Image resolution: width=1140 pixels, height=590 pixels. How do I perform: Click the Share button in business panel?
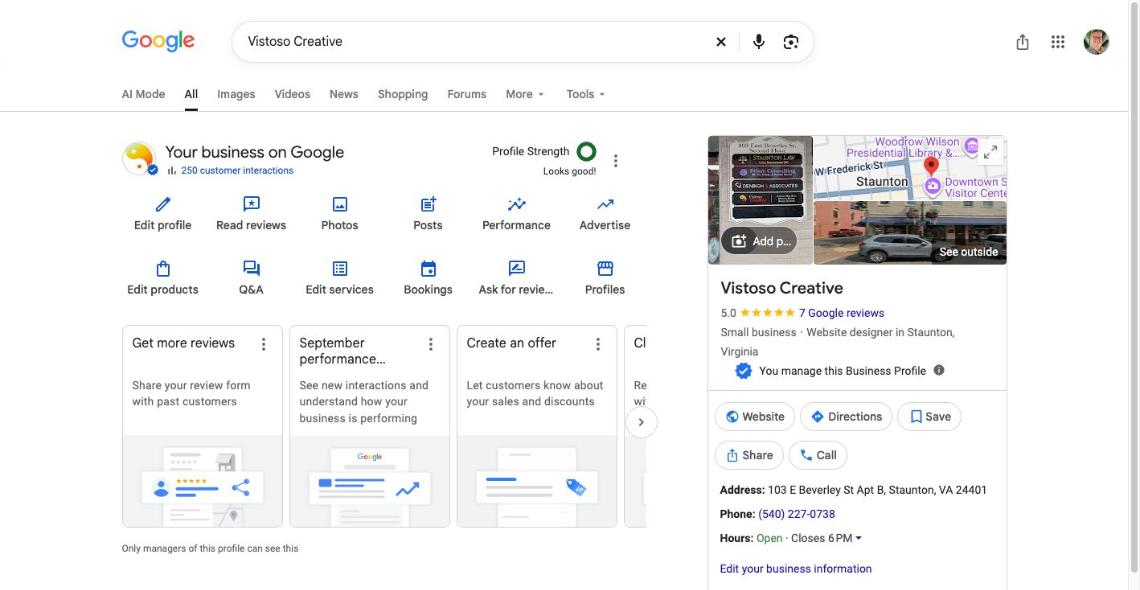[749, 456]
